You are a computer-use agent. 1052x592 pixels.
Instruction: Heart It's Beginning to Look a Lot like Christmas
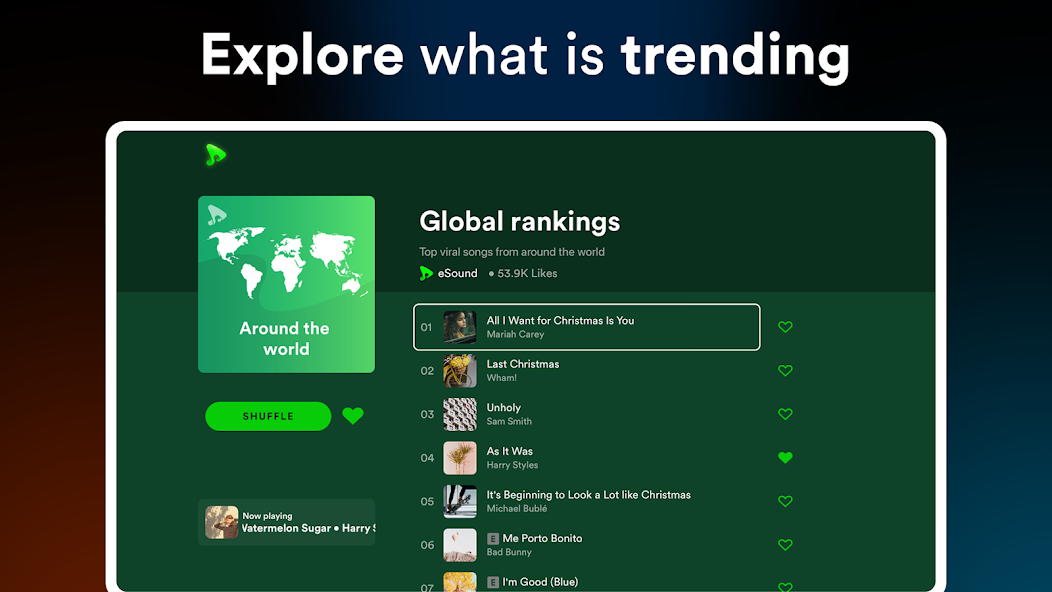(x=785, y=501)
